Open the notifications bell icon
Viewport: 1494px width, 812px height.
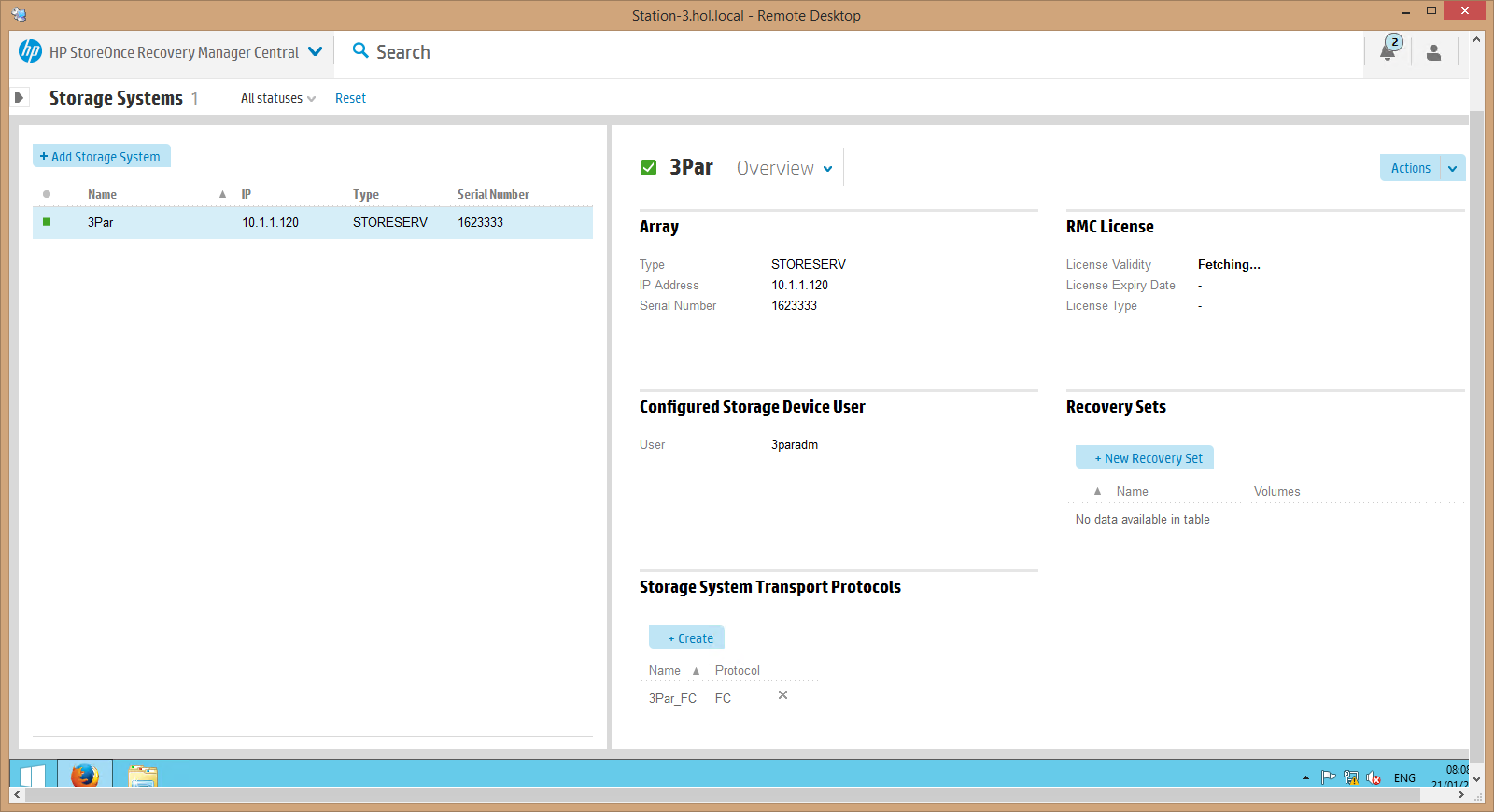[1388, 51]
